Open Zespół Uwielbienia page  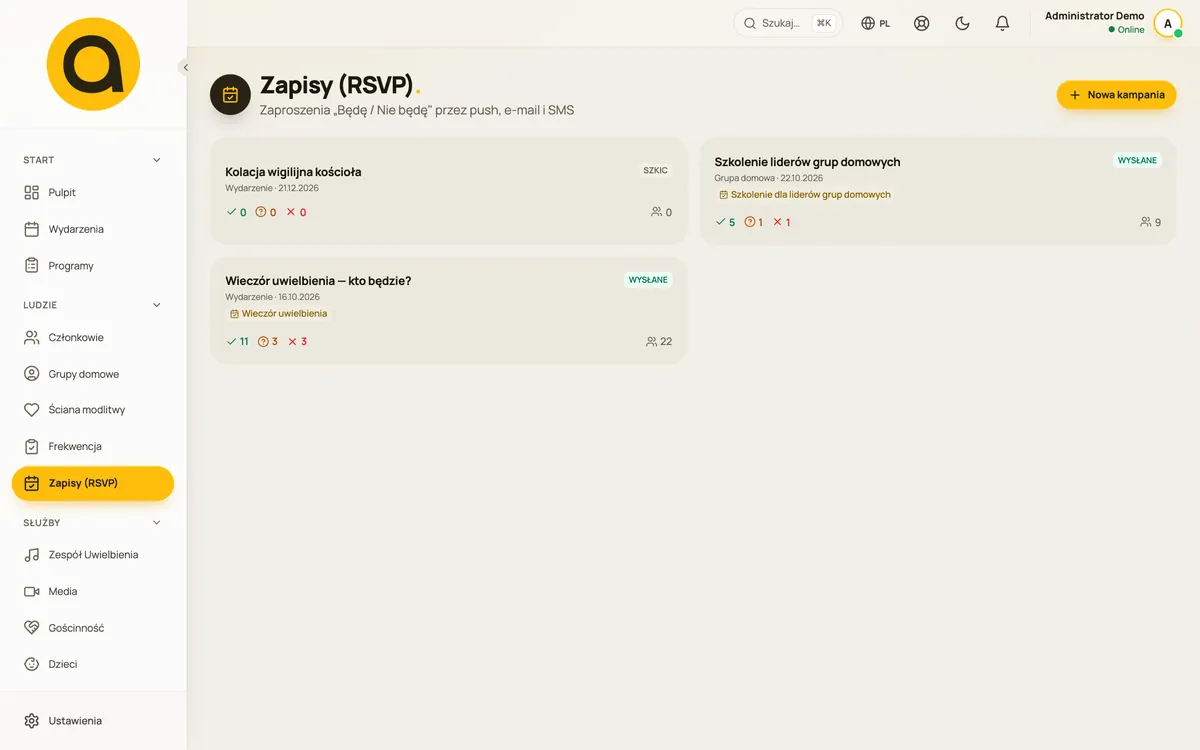93,554
